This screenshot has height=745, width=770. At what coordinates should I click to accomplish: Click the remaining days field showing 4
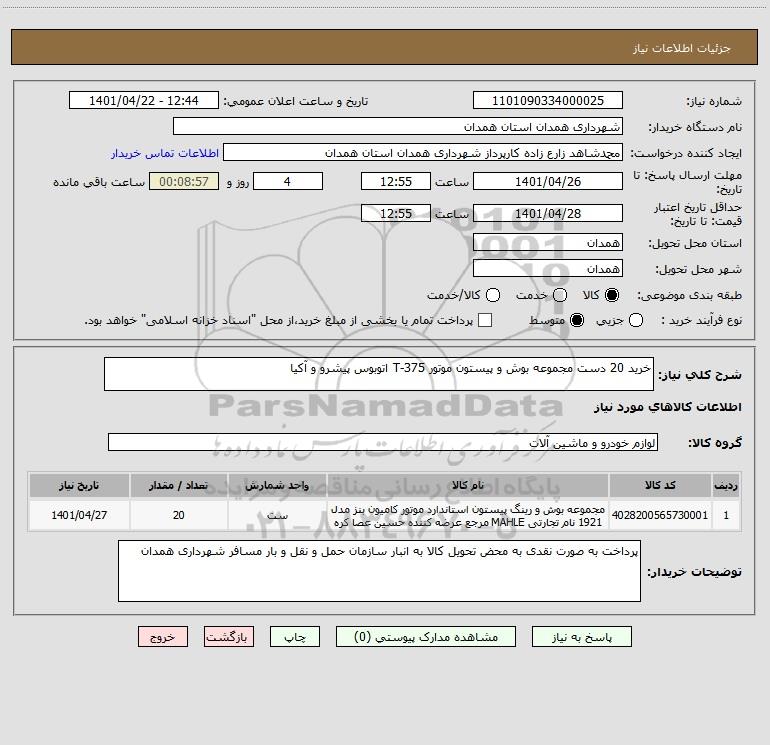[x=288, y=181]
